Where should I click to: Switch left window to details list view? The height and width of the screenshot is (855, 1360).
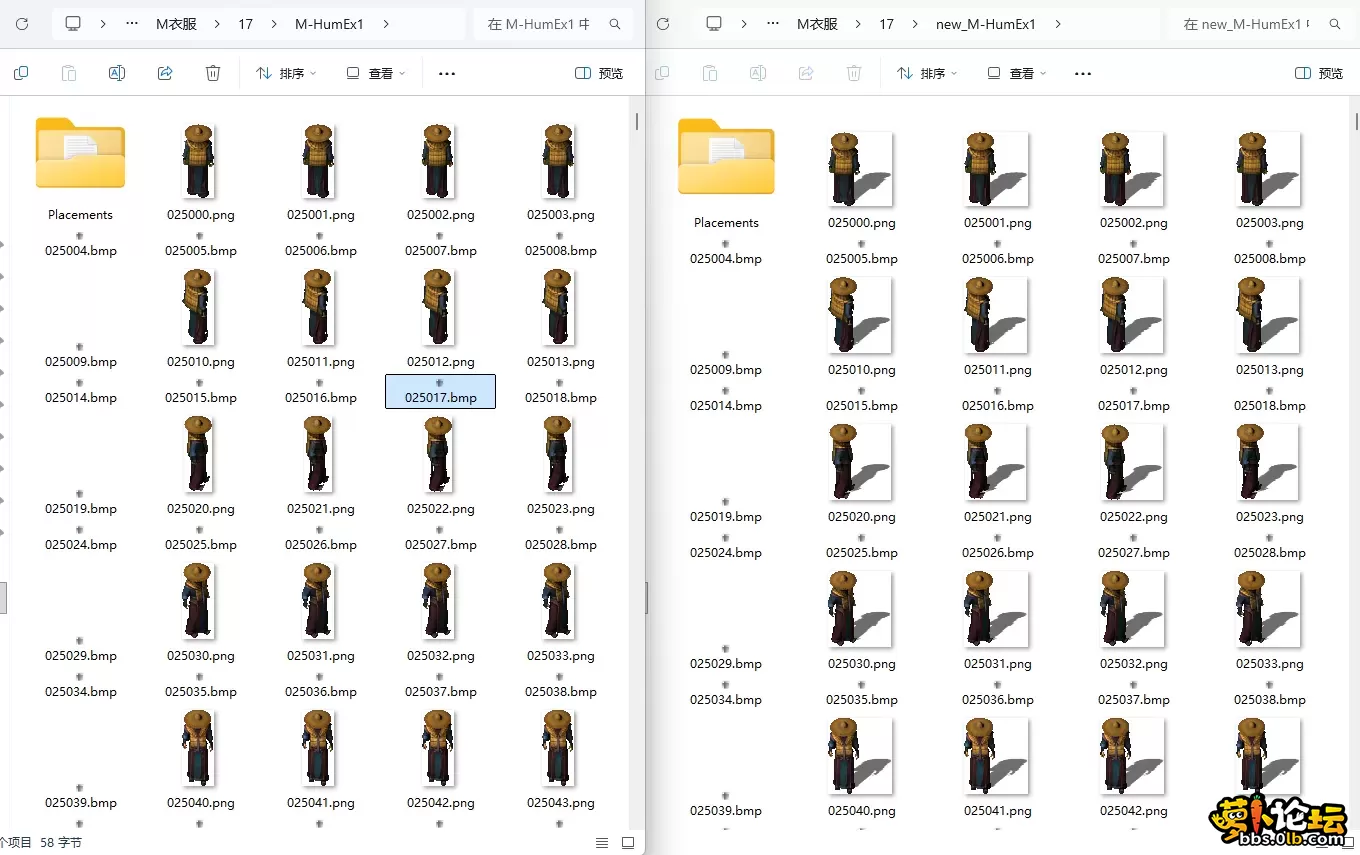(x=602, y=843)
